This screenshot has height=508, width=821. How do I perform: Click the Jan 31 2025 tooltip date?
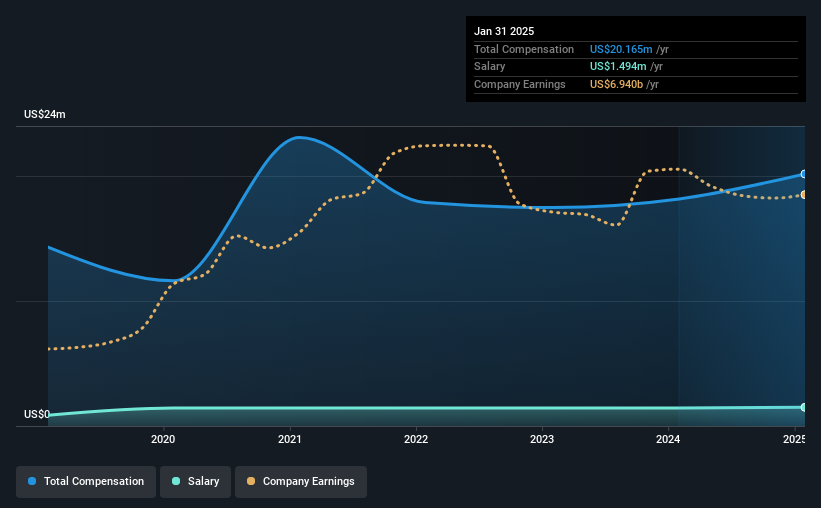(504, 31)
